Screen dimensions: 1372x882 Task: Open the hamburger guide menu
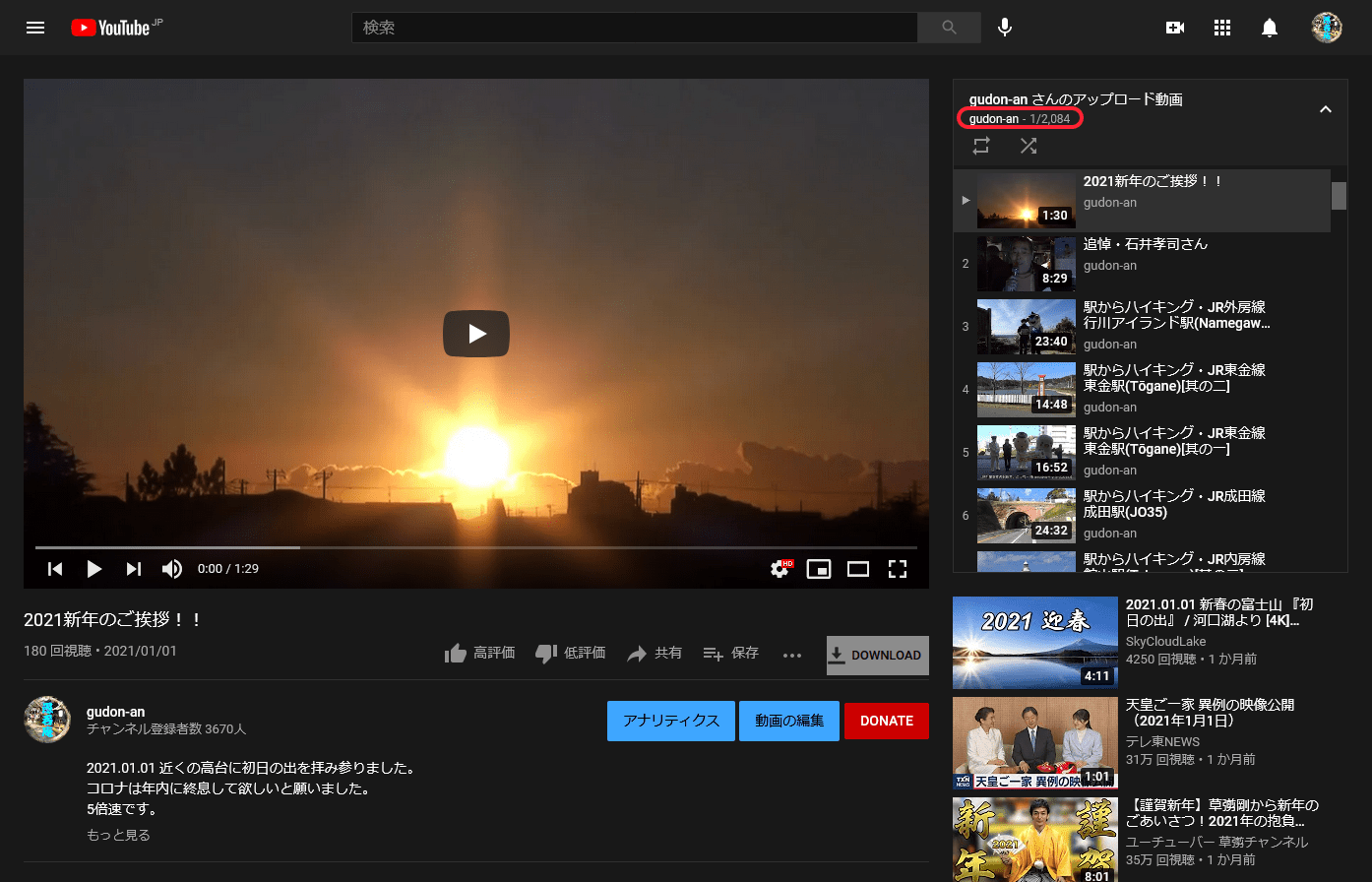35,28
